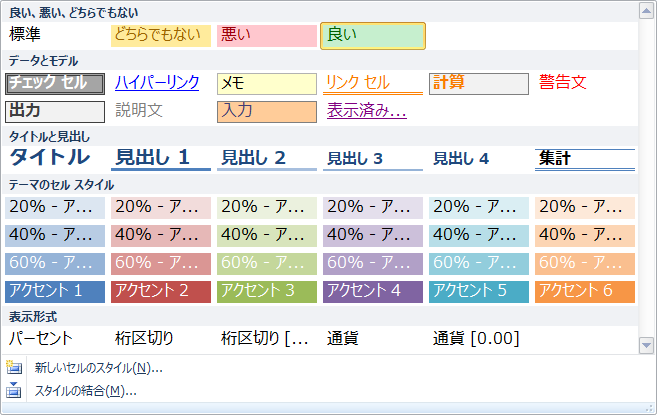Apply the 警告文 style
The width and height of the screenshot is (657, 415).
point(585,83)
